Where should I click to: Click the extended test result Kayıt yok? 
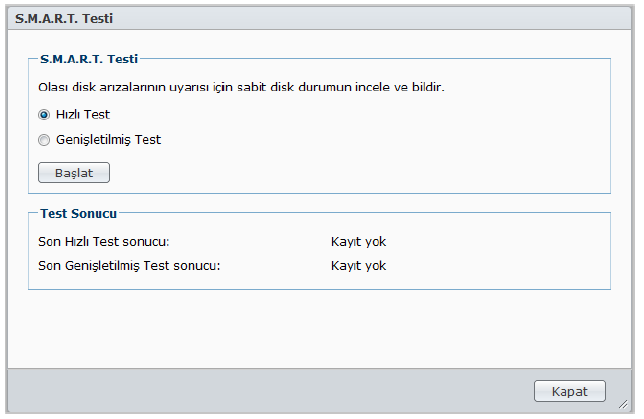coord(358,266)
